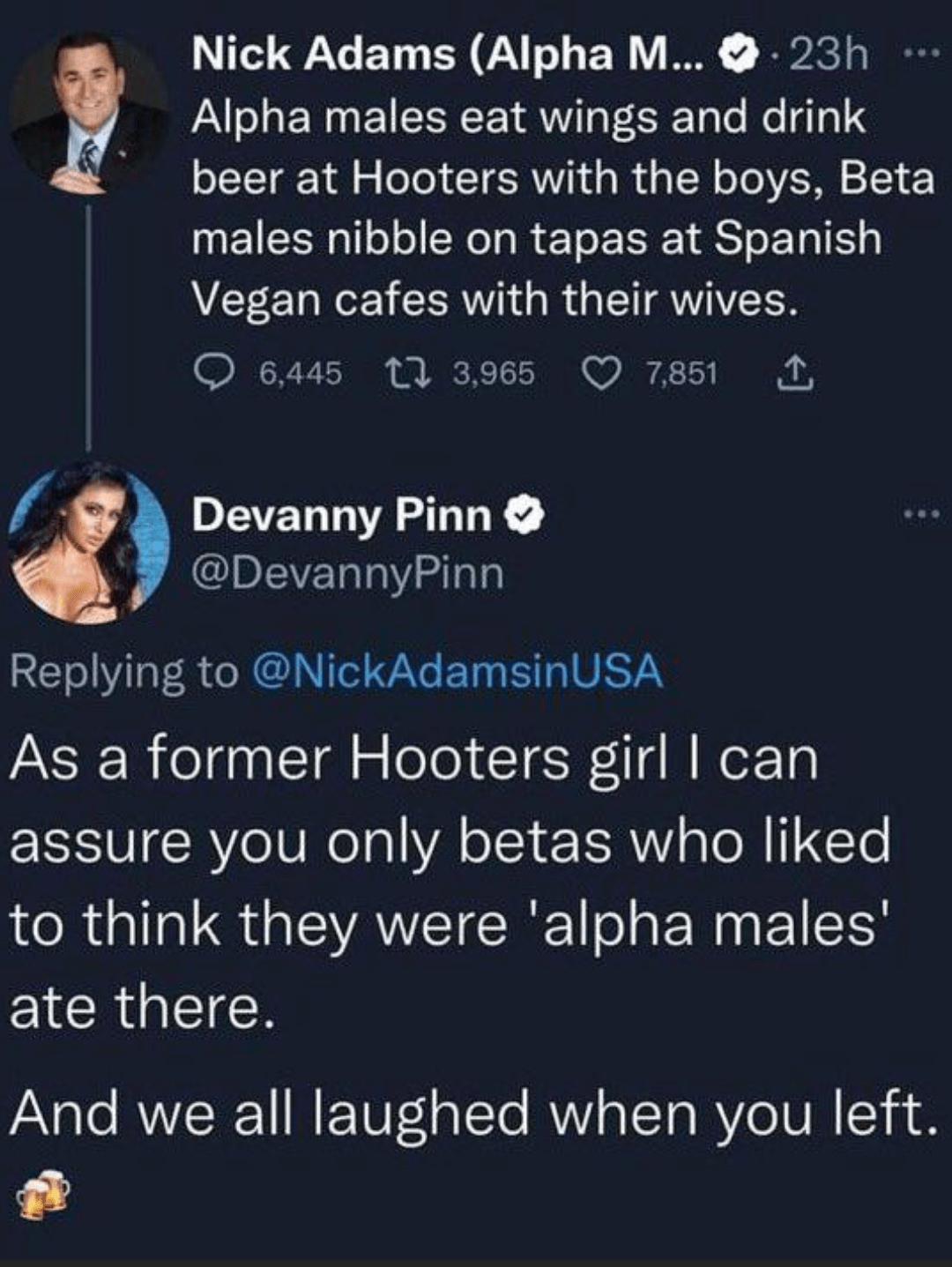
Task: Click the Devanny Pinn display name
Action: point(342,515)
